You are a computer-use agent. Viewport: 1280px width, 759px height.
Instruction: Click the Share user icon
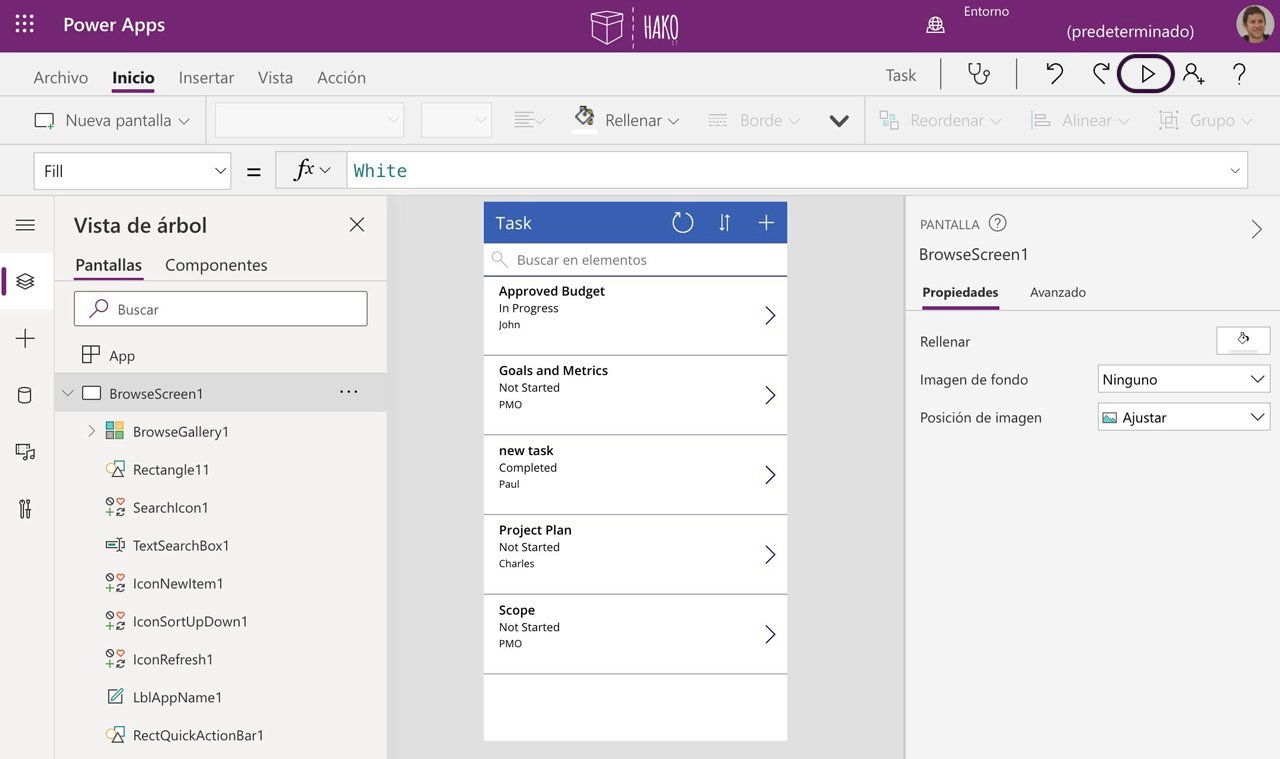tap(1193, 74)
